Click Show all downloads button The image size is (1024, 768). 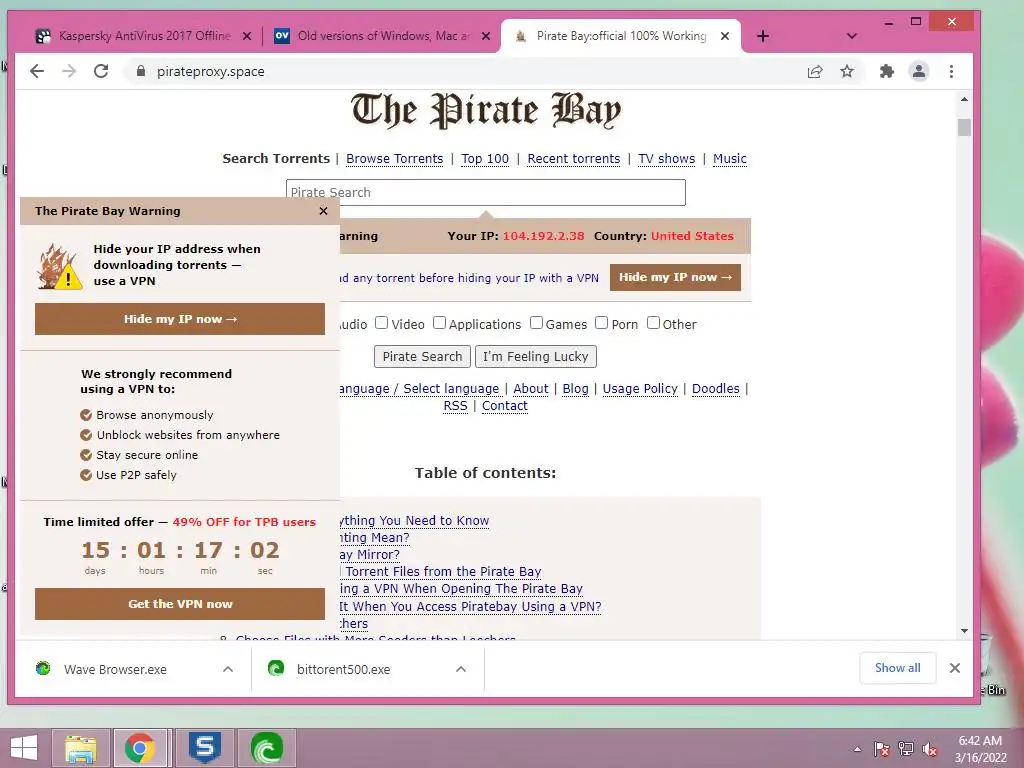point(897,668)
